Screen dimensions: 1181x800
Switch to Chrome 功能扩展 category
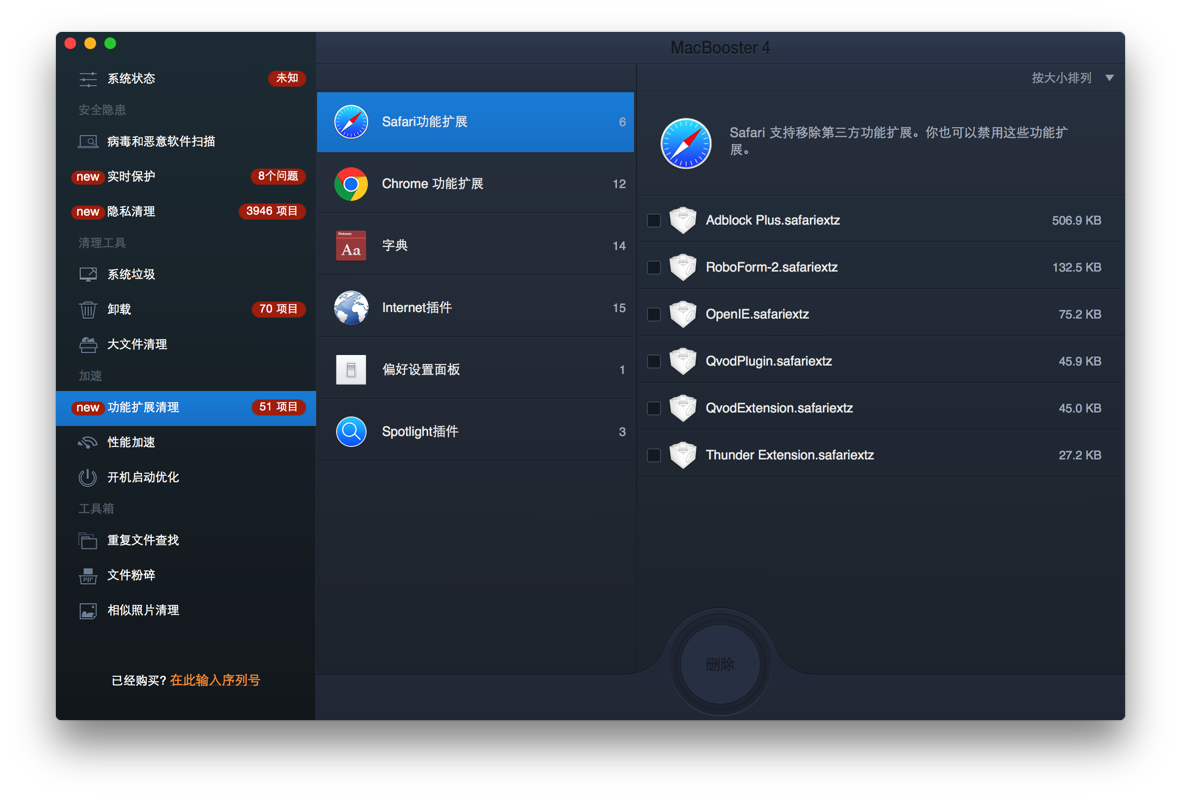click(475, 184)
